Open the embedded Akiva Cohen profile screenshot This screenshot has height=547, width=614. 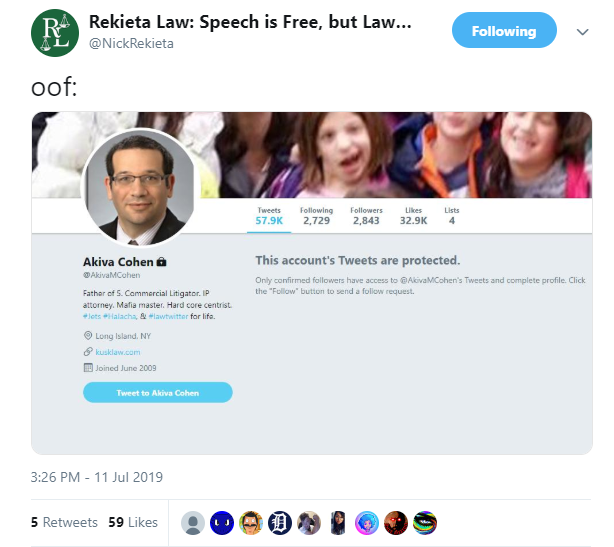[312, 283]
